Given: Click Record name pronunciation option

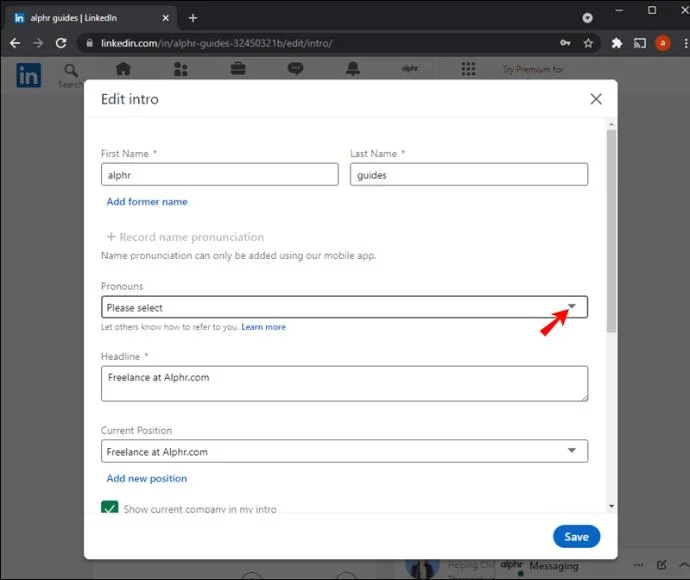Looking at the screenshot, I should pos(185,237).
